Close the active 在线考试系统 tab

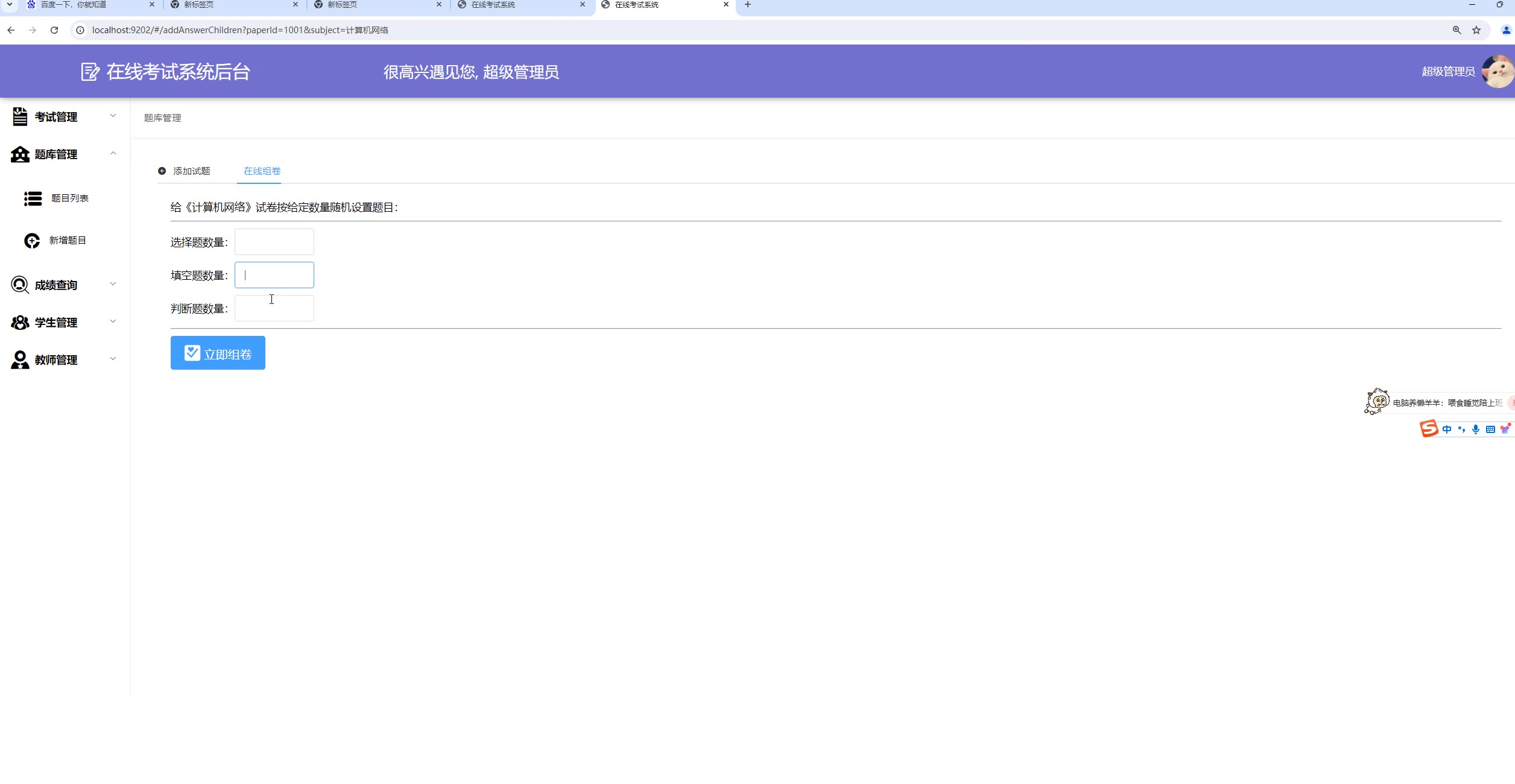[x=726, y=5]
